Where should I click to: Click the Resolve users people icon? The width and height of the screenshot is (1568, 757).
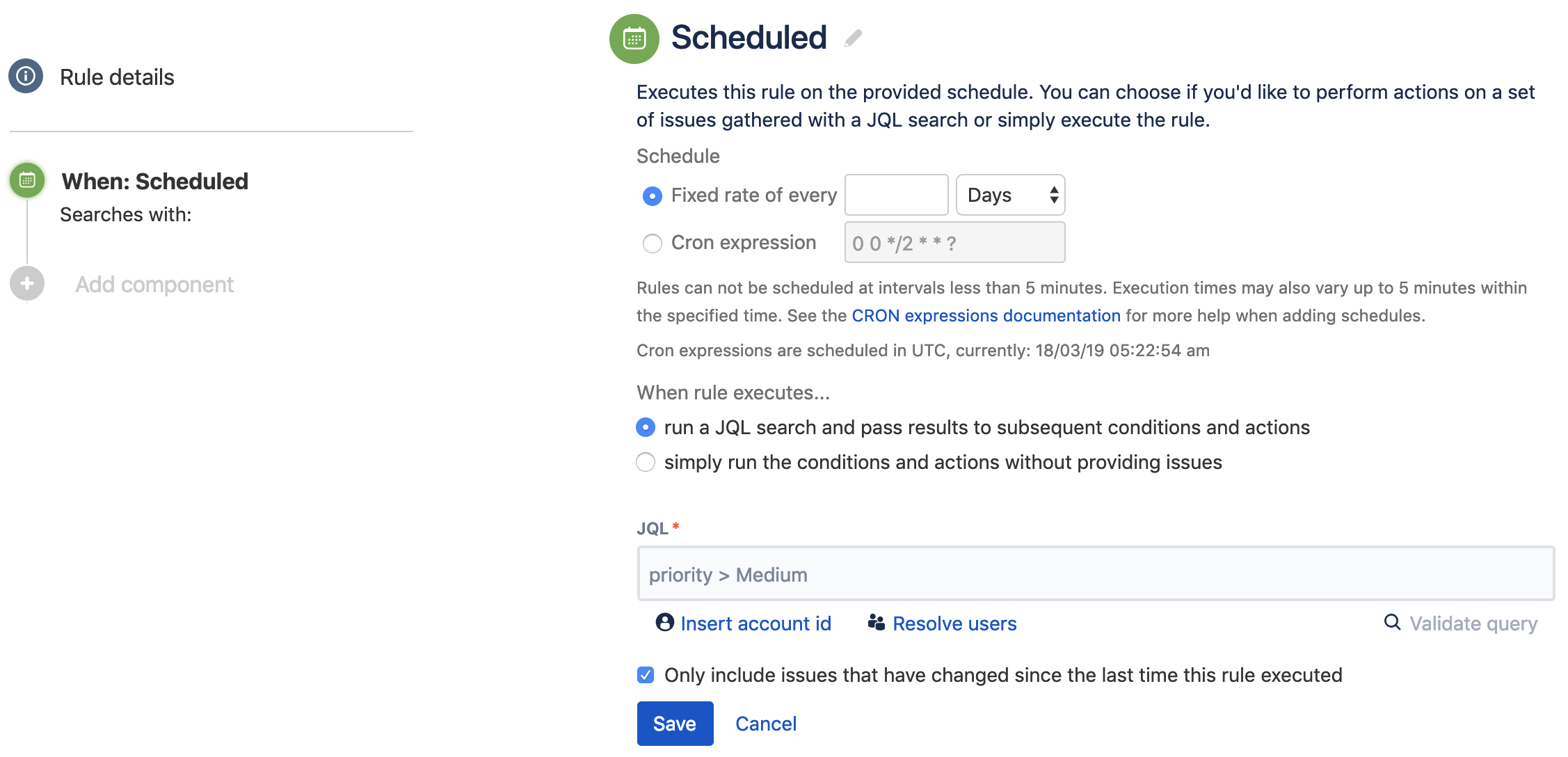[876, 623]
